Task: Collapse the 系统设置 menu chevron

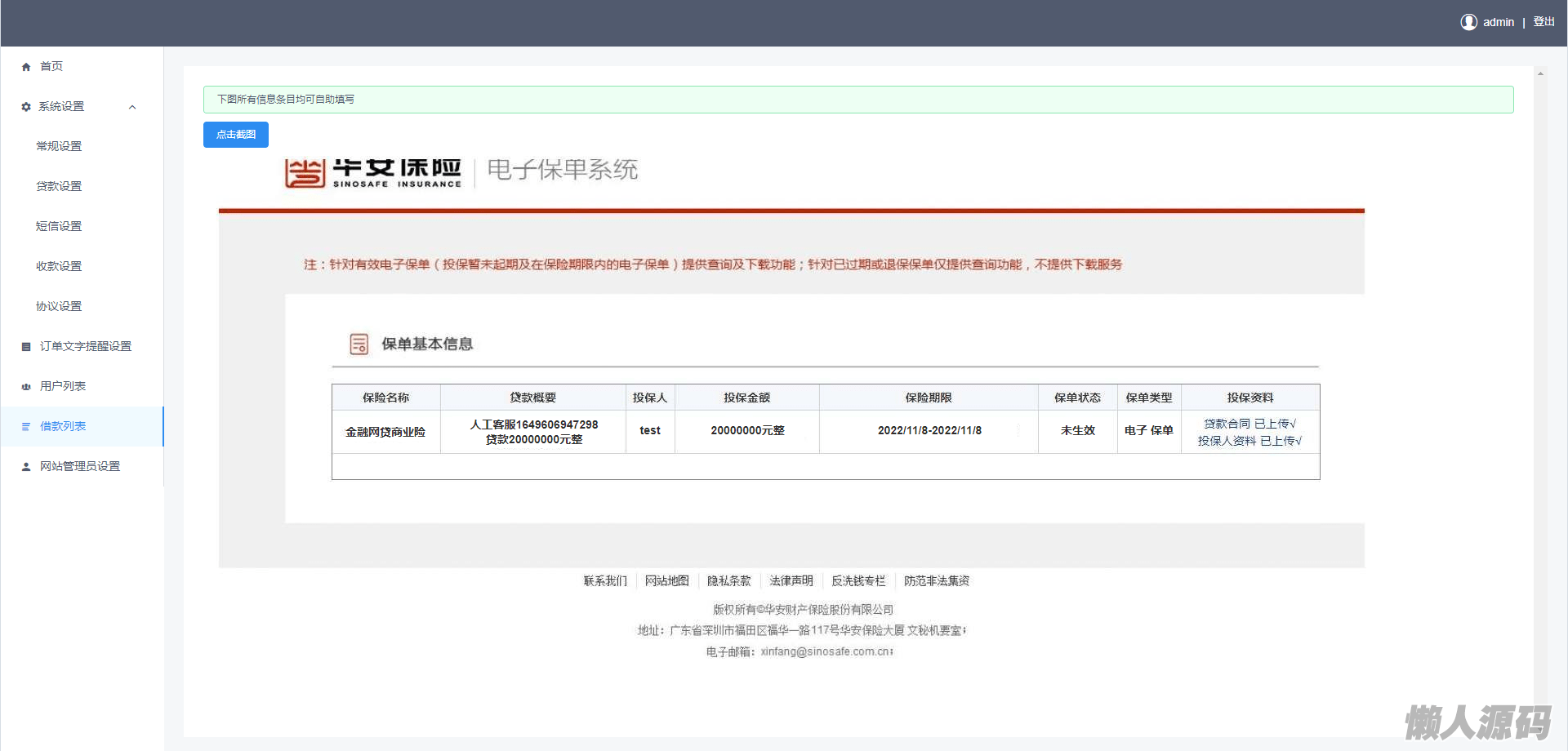Action: (x=132, y=107)
